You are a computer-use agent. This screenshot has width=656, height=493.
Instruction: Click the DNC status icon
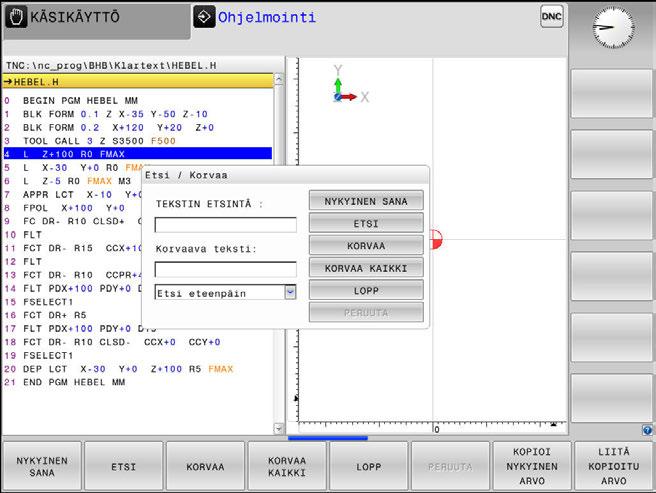coord(551,16)
